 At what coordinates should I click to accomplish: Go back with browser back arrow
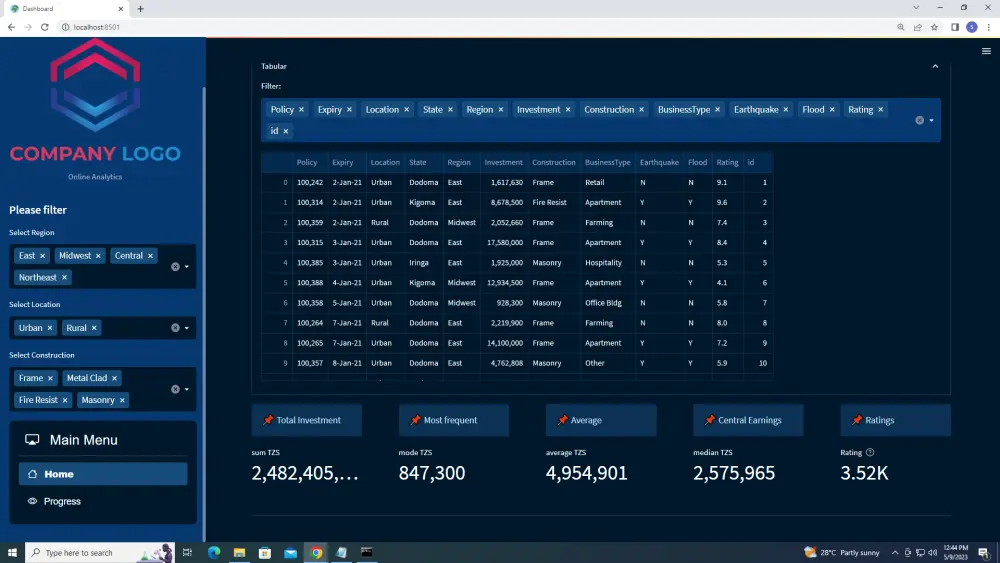tap(11, 27)
